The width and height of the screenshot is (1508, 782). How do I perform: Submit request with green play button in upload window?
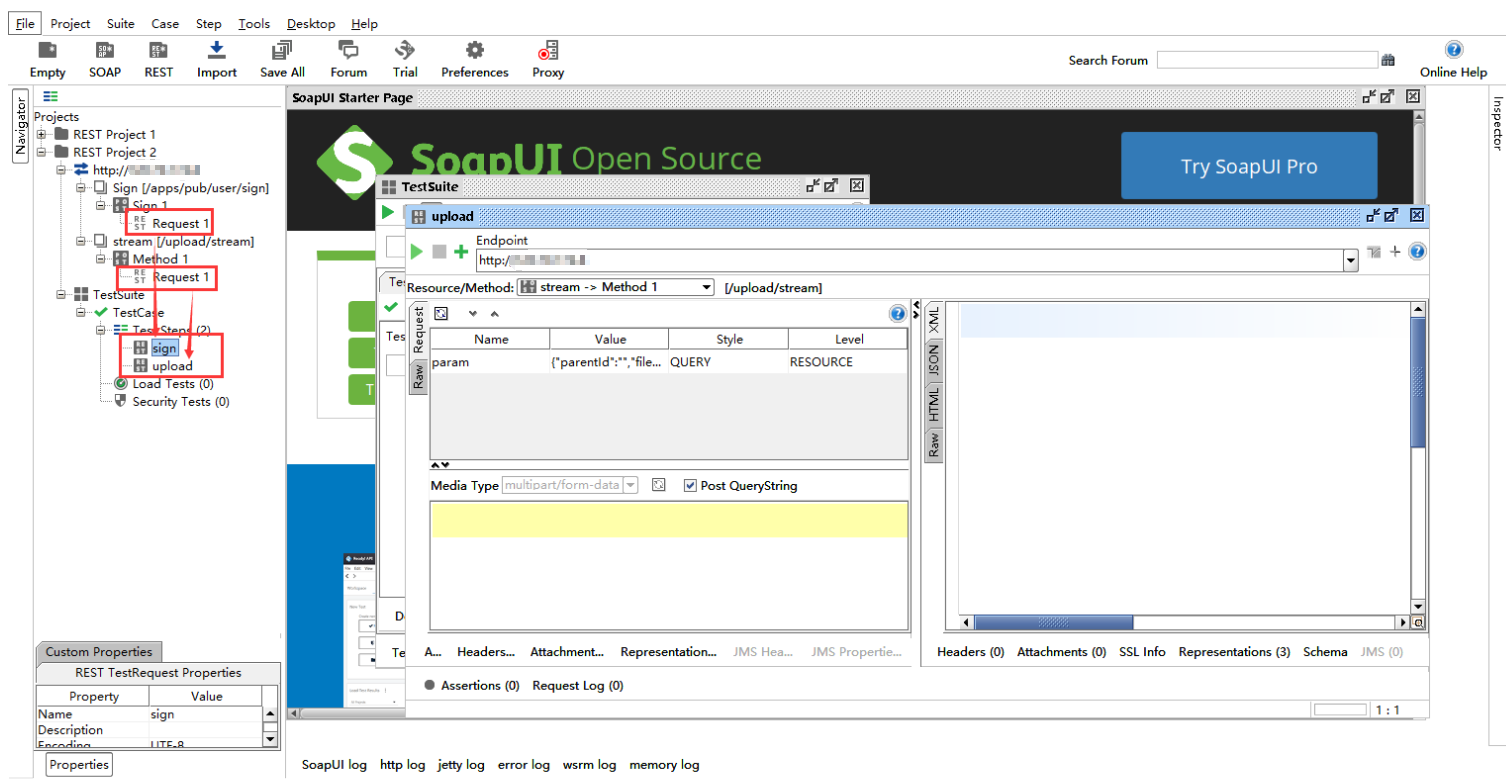tap(417, 252)
